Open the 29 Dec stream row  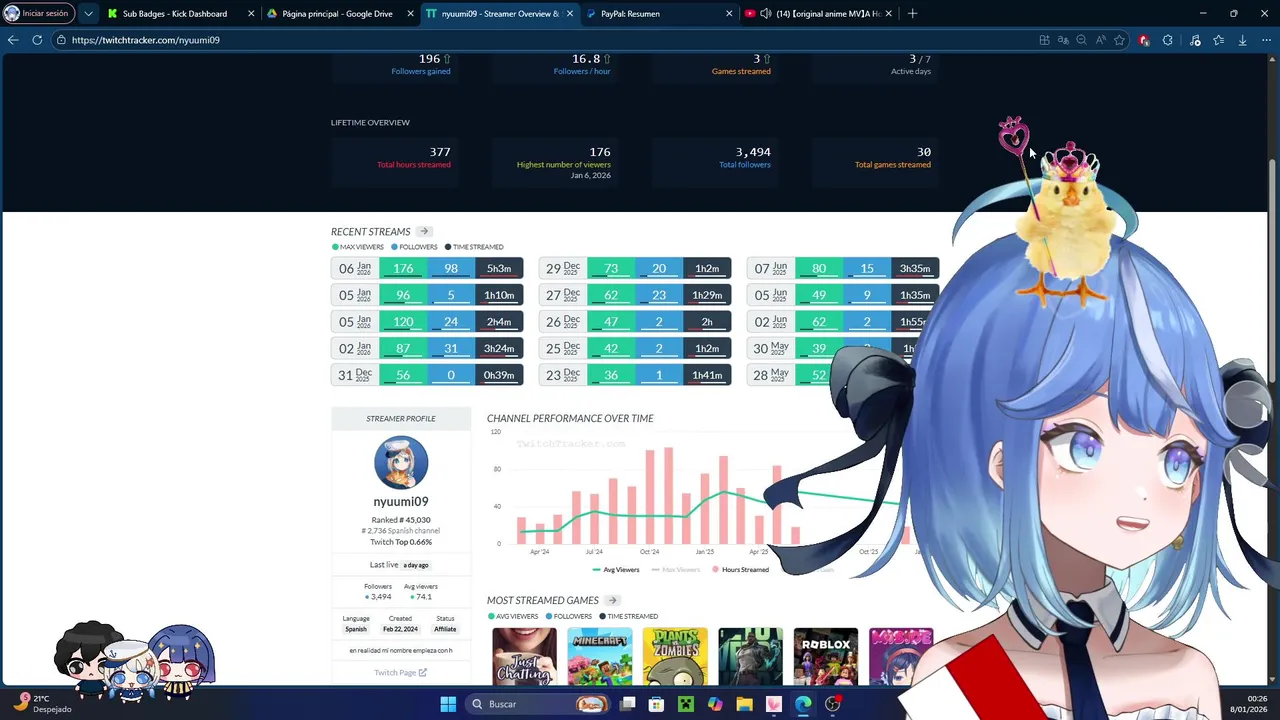point(635,268)
